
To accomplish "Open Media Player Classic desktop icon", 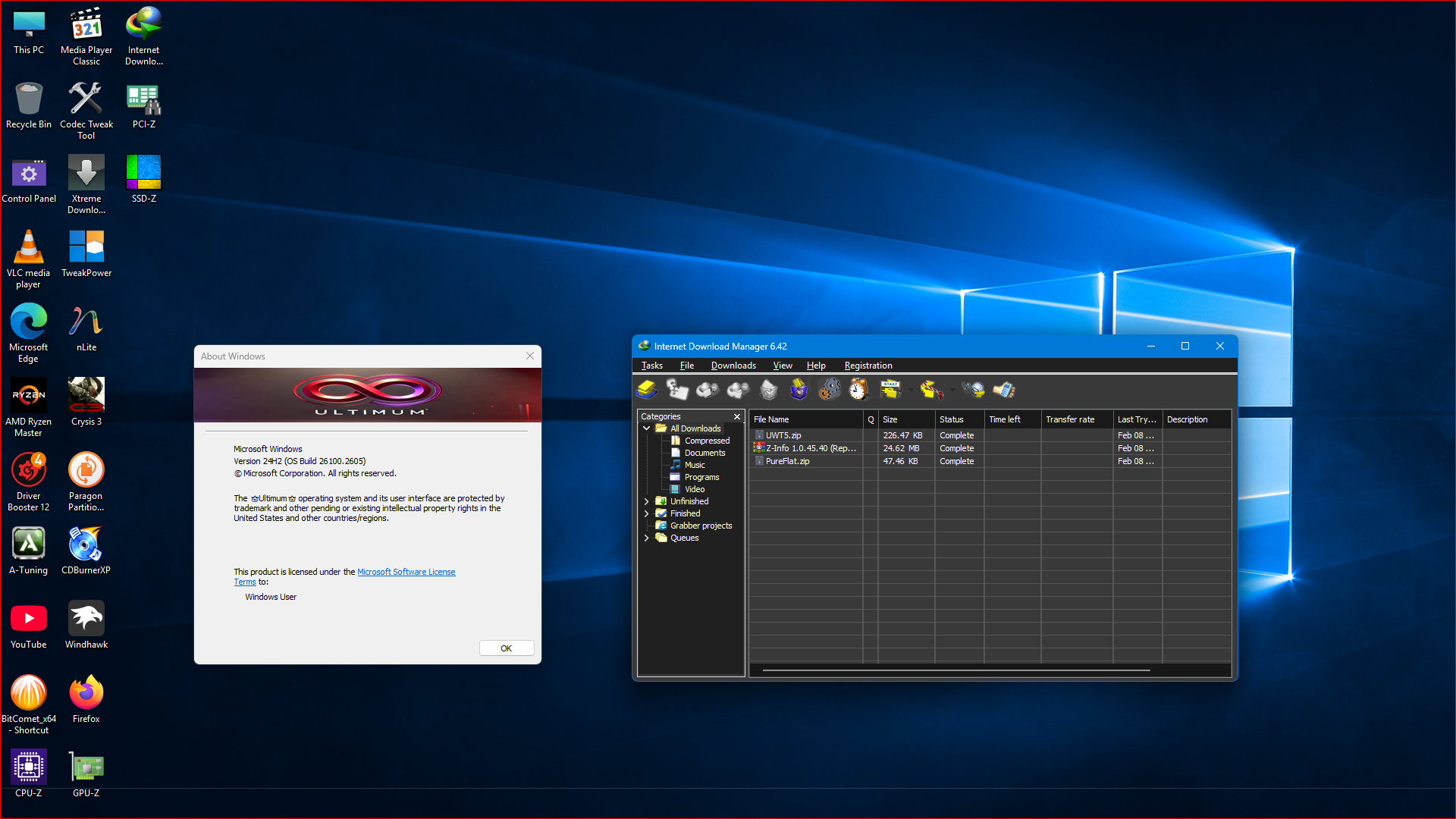I will tap(86, 36).
